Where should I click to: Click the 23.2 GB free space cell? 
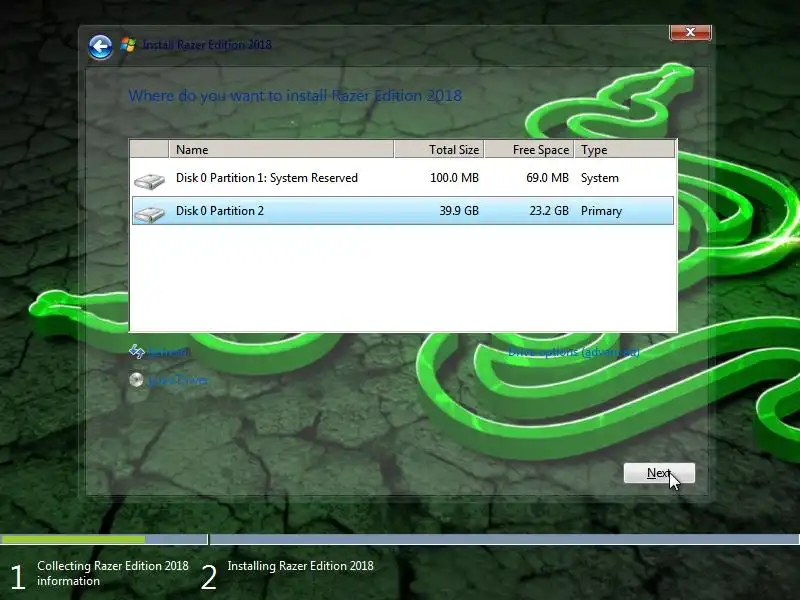pyautogui.click(x=548, y=211)
